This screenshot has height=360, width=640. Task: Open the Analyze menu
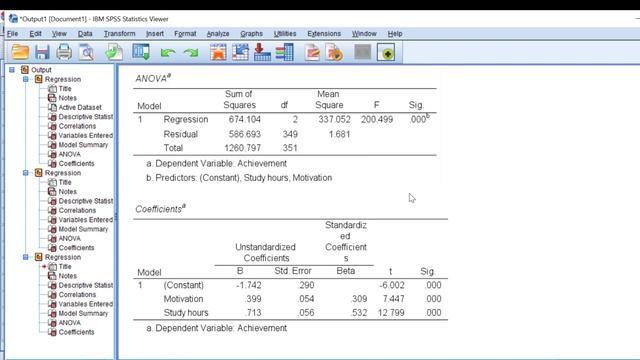point(218,33)
